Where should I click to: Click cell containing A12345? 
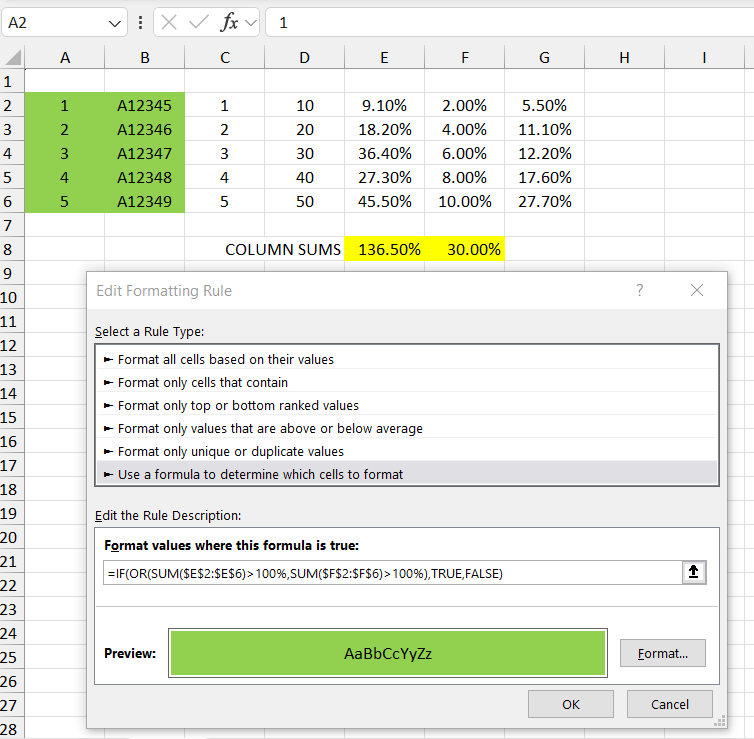[x=145, y=105]
